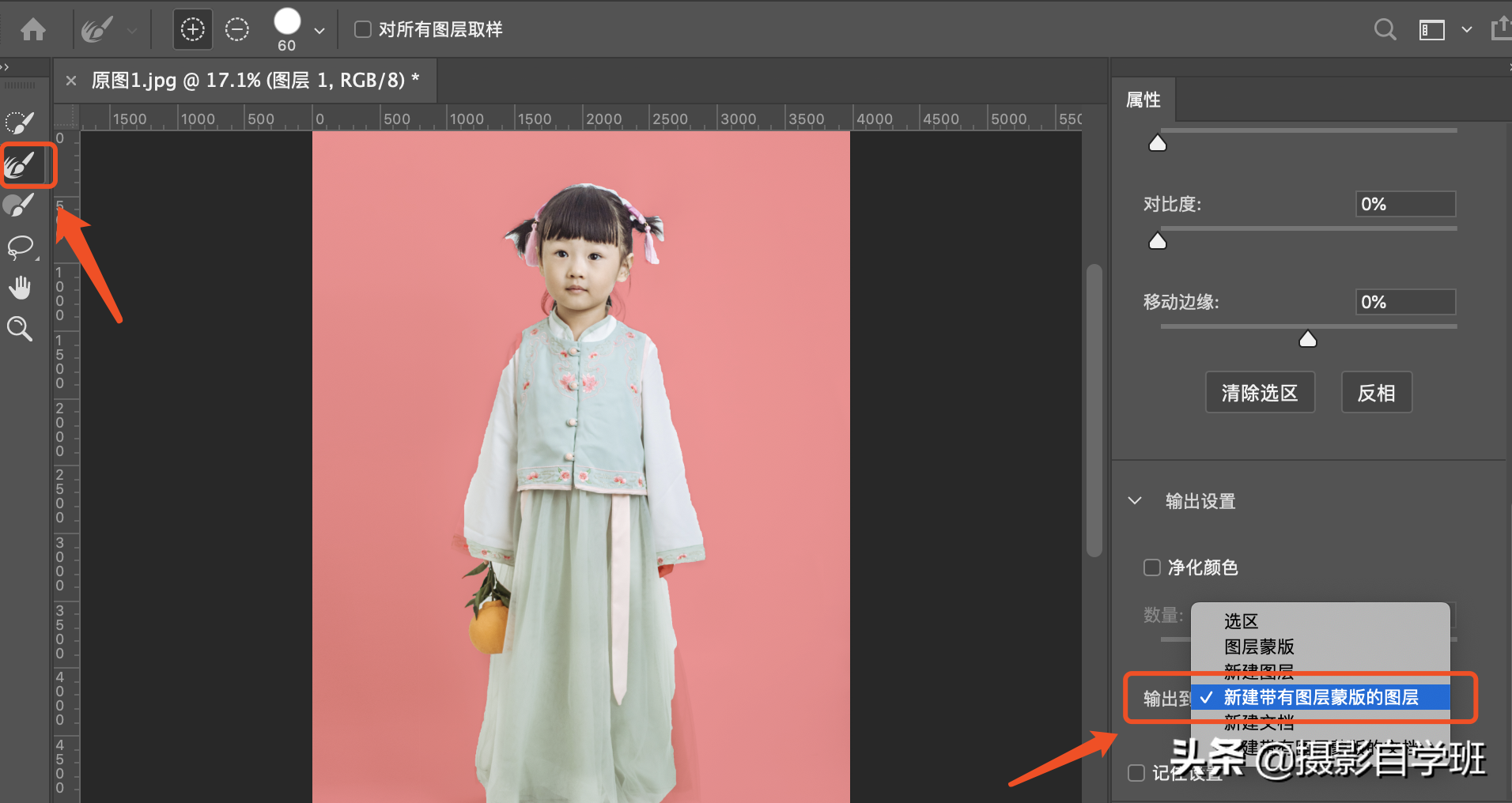Click the 清除选区 button
The image size is (1512, 803).
[1260, 393]
